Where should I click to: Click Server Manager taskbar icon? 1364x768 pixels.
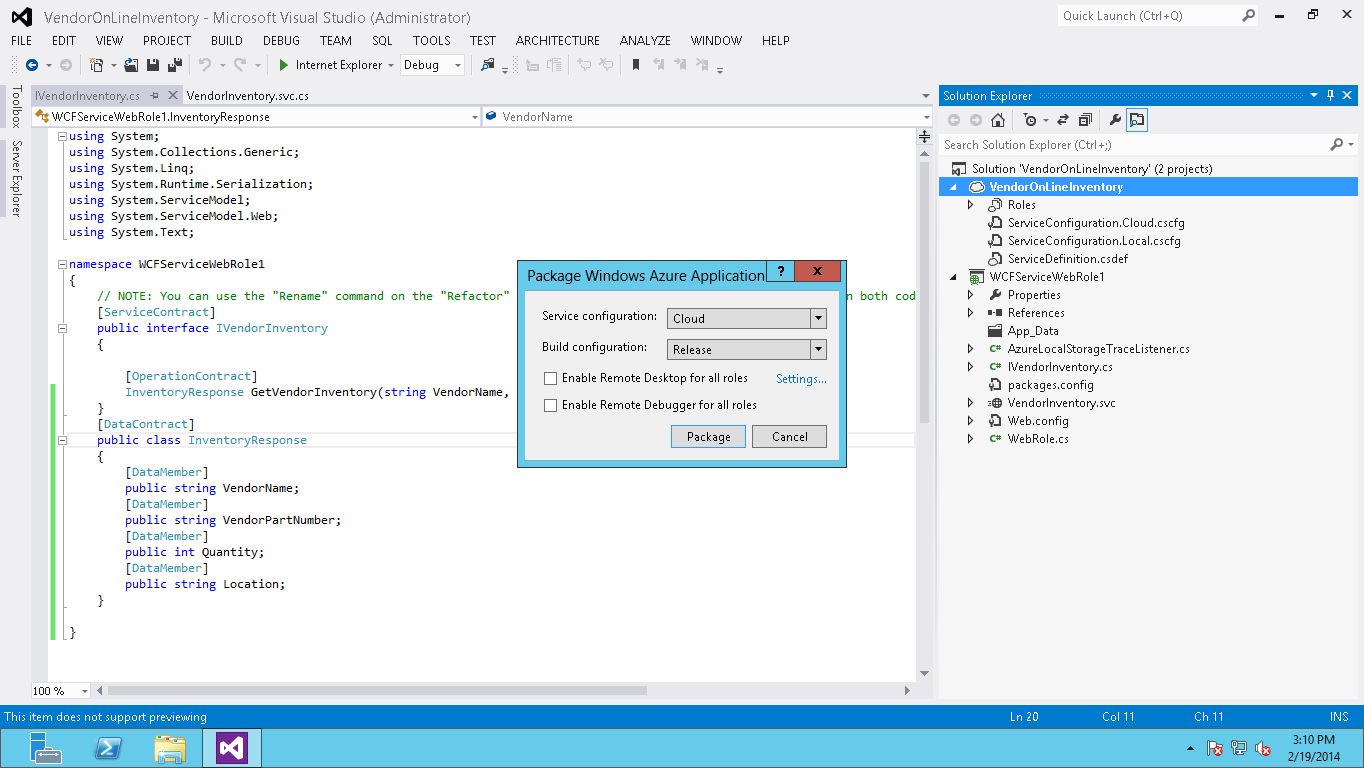tap(46, 748)
